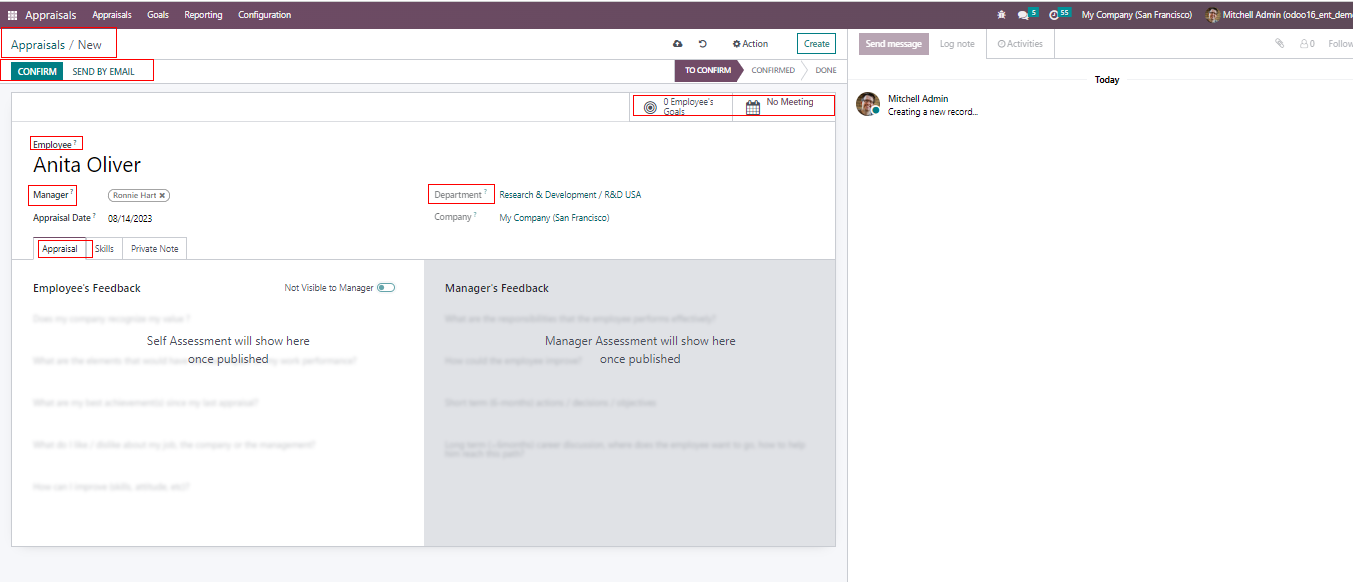1353x582 pixels.
Task: Switch to the Private Note tab
Action: 154,249
